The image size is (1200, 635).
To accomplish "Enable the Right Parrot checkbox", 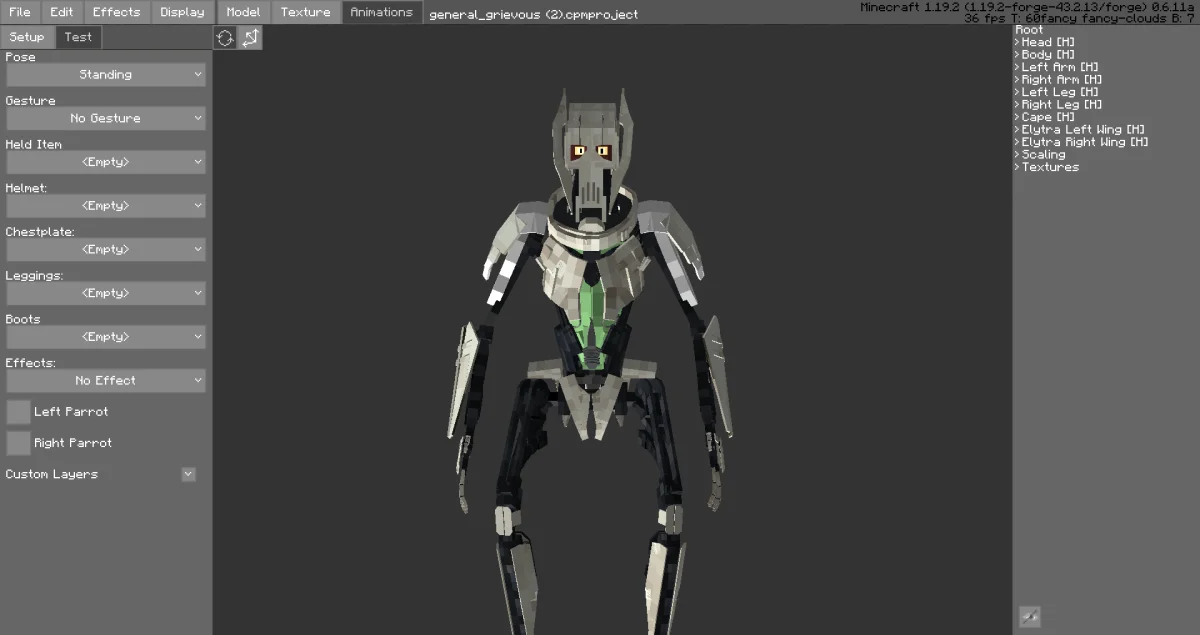I will [x=18, y=443].
